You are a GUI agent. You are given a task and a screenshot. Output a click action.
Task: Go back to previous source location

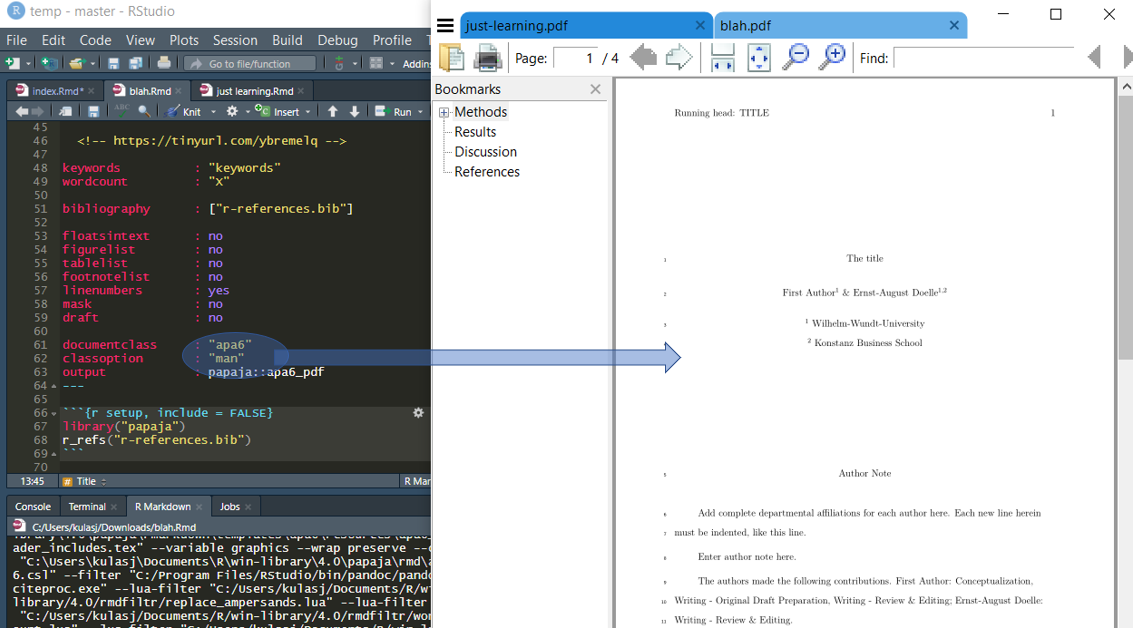point(22,111)
